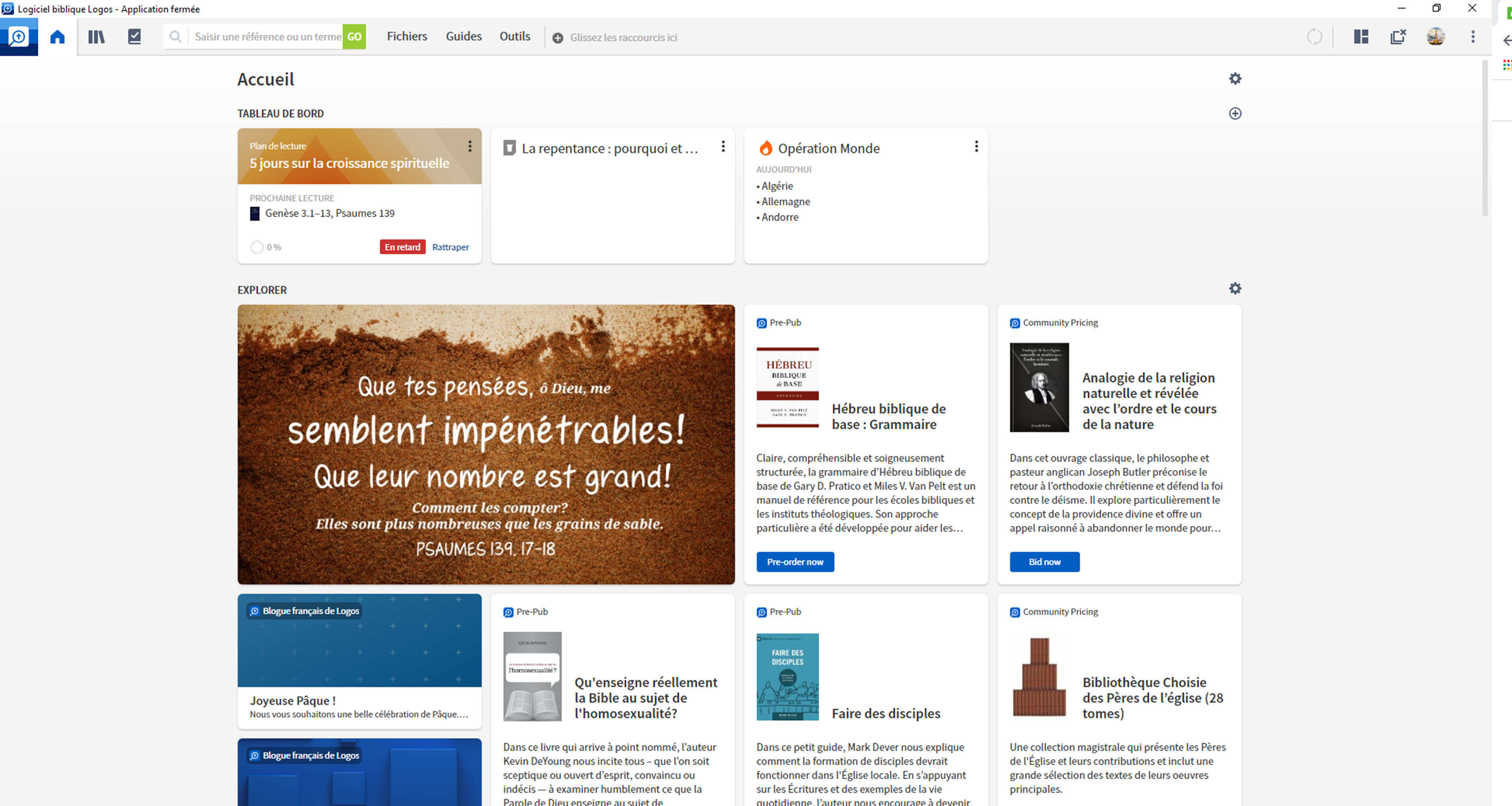Click the Rattraper link
This screenshot has height=806, width=1512.
click(x=450, y=247)
